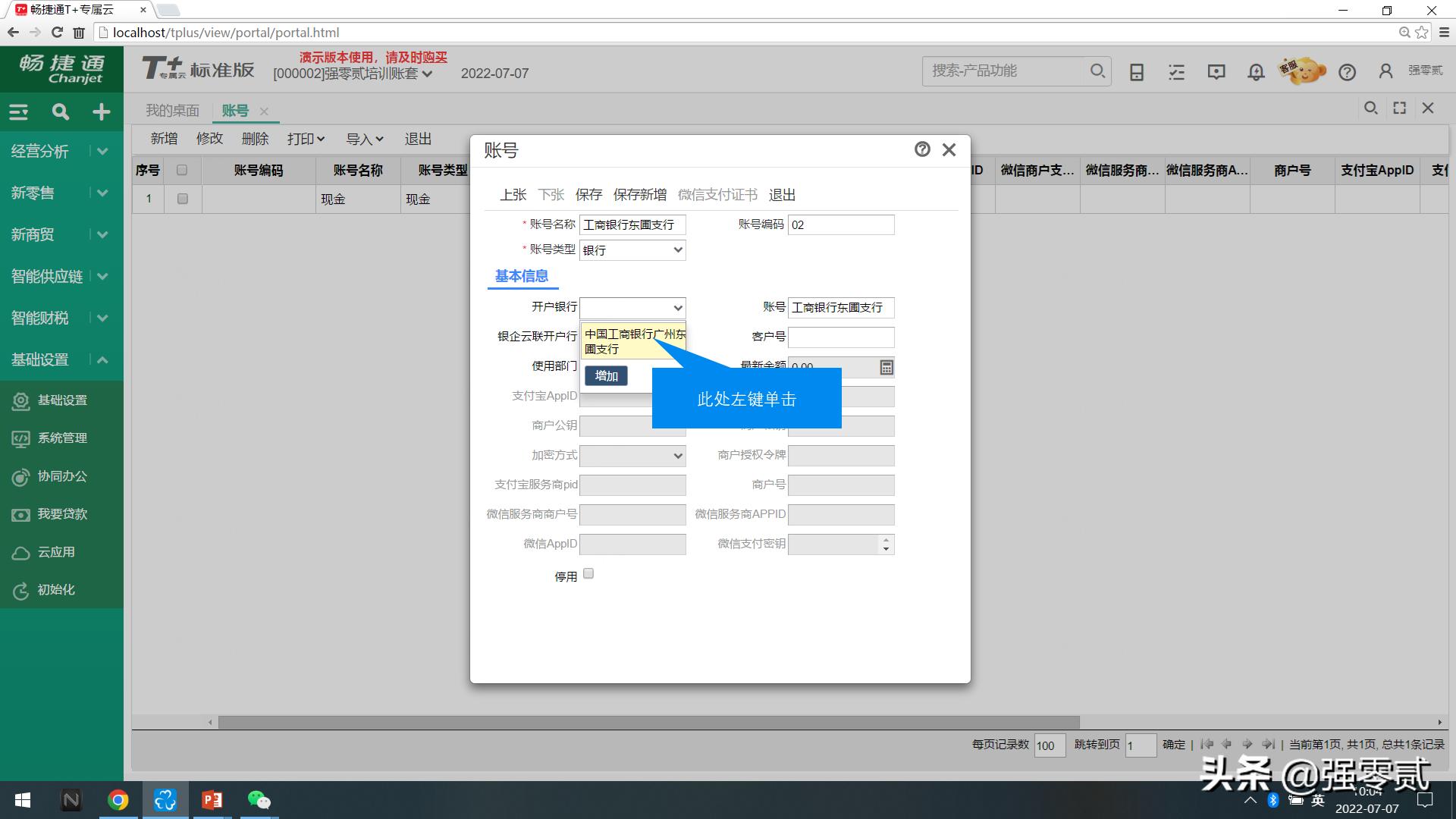
Task: Click the 确定 button at bottom pagination
Action: point(1173,745)
